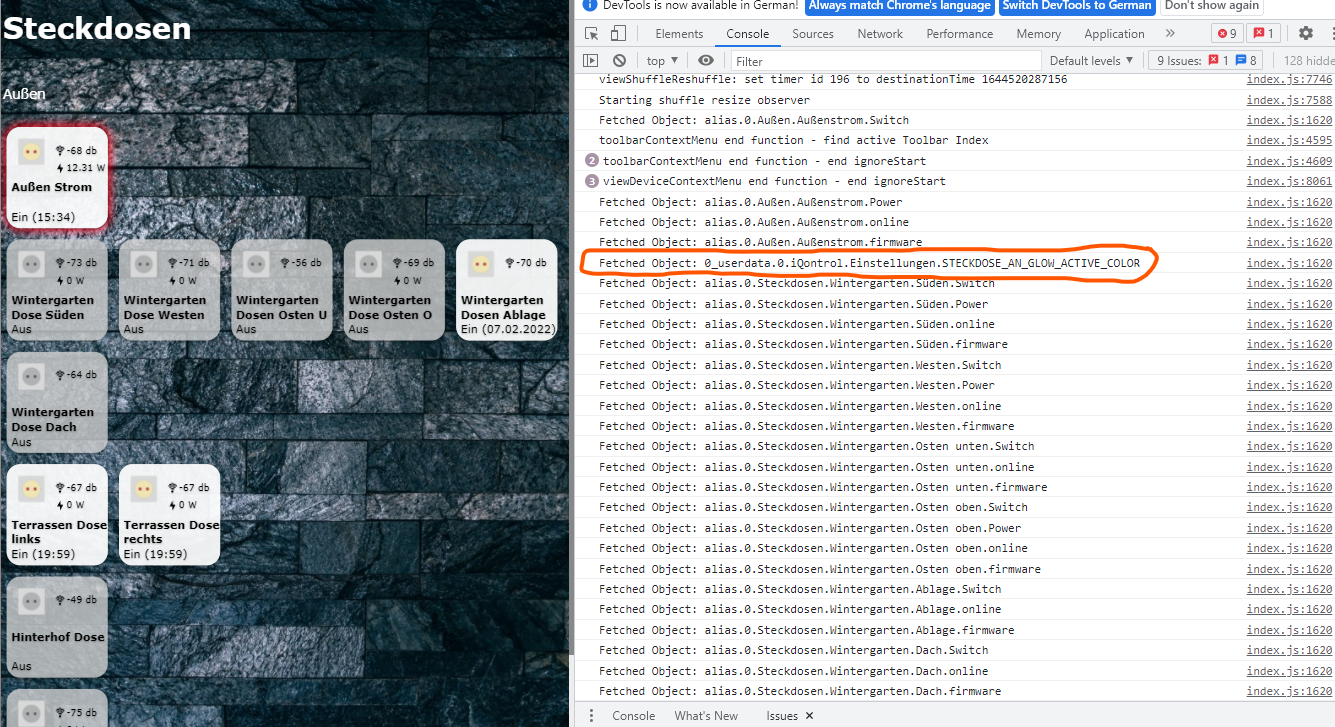Clear the console with the block icon
Viewport: 1335px width, 727px height.
click(619, 61)
